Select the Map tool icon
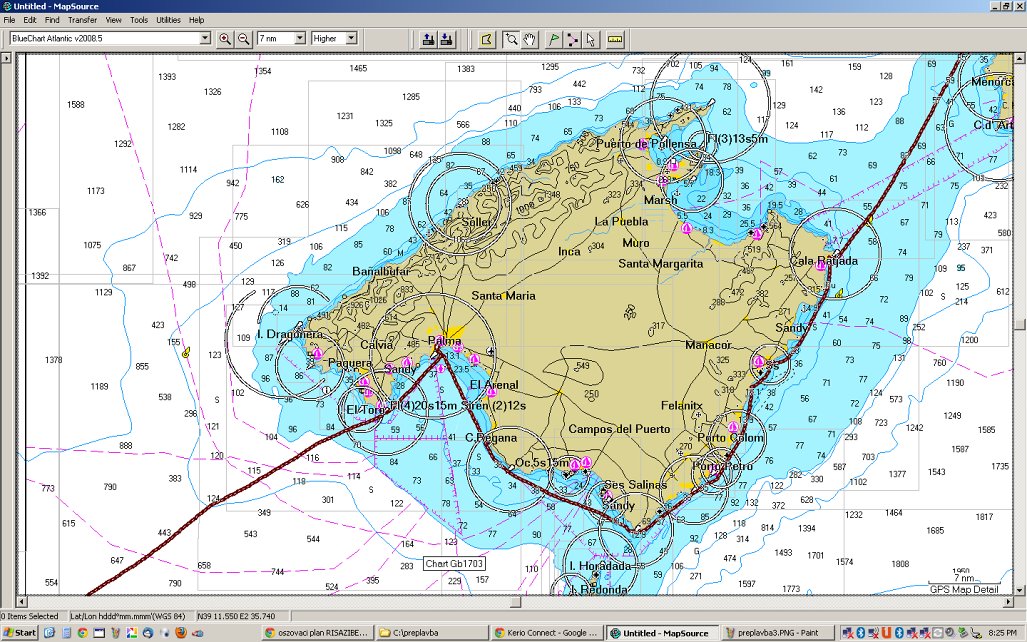The height and width of the screenshot is (642, 1027). coord(487,39)
